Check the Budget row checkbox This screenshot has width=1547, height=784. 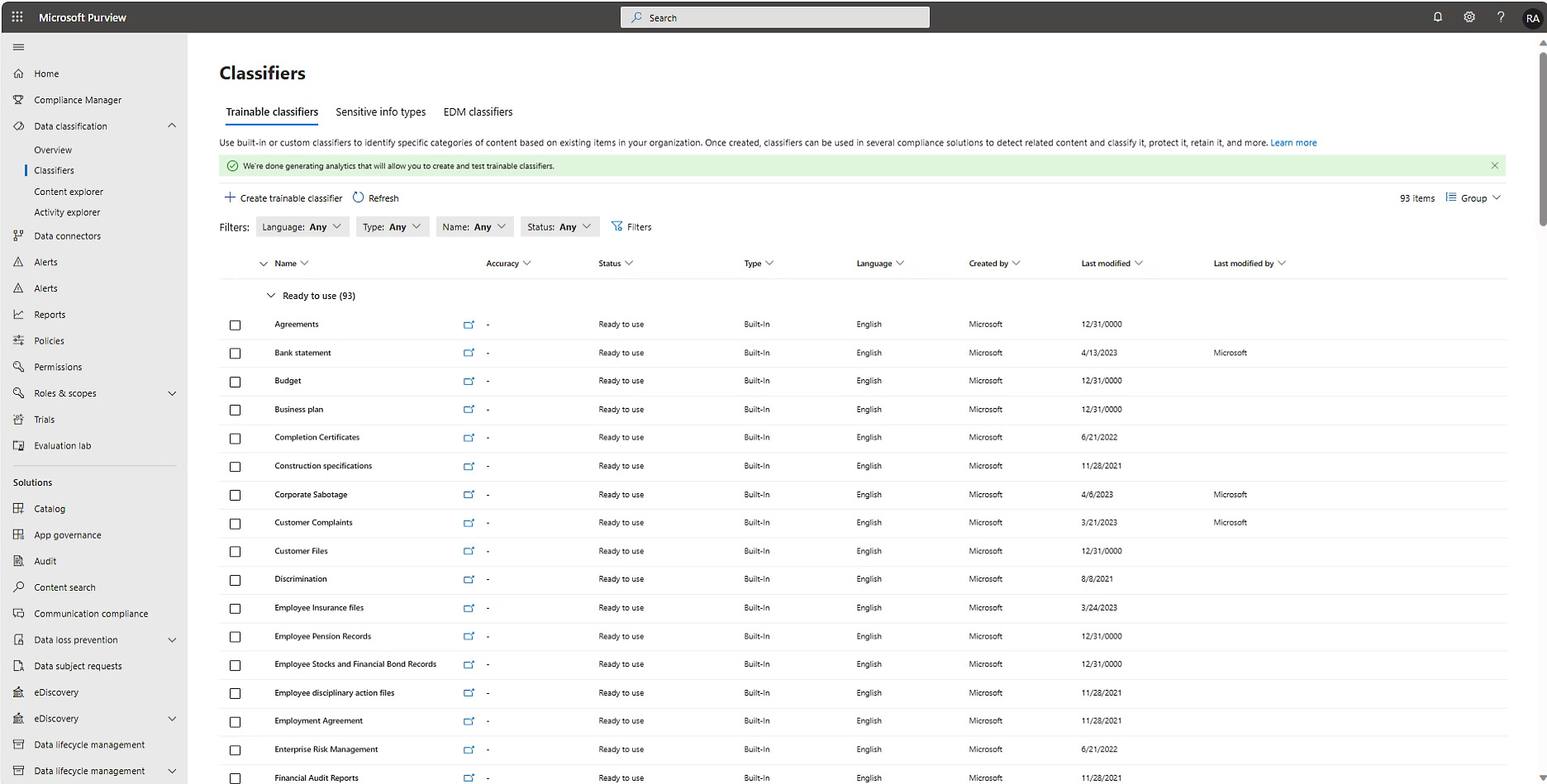(x=235, y=382)
